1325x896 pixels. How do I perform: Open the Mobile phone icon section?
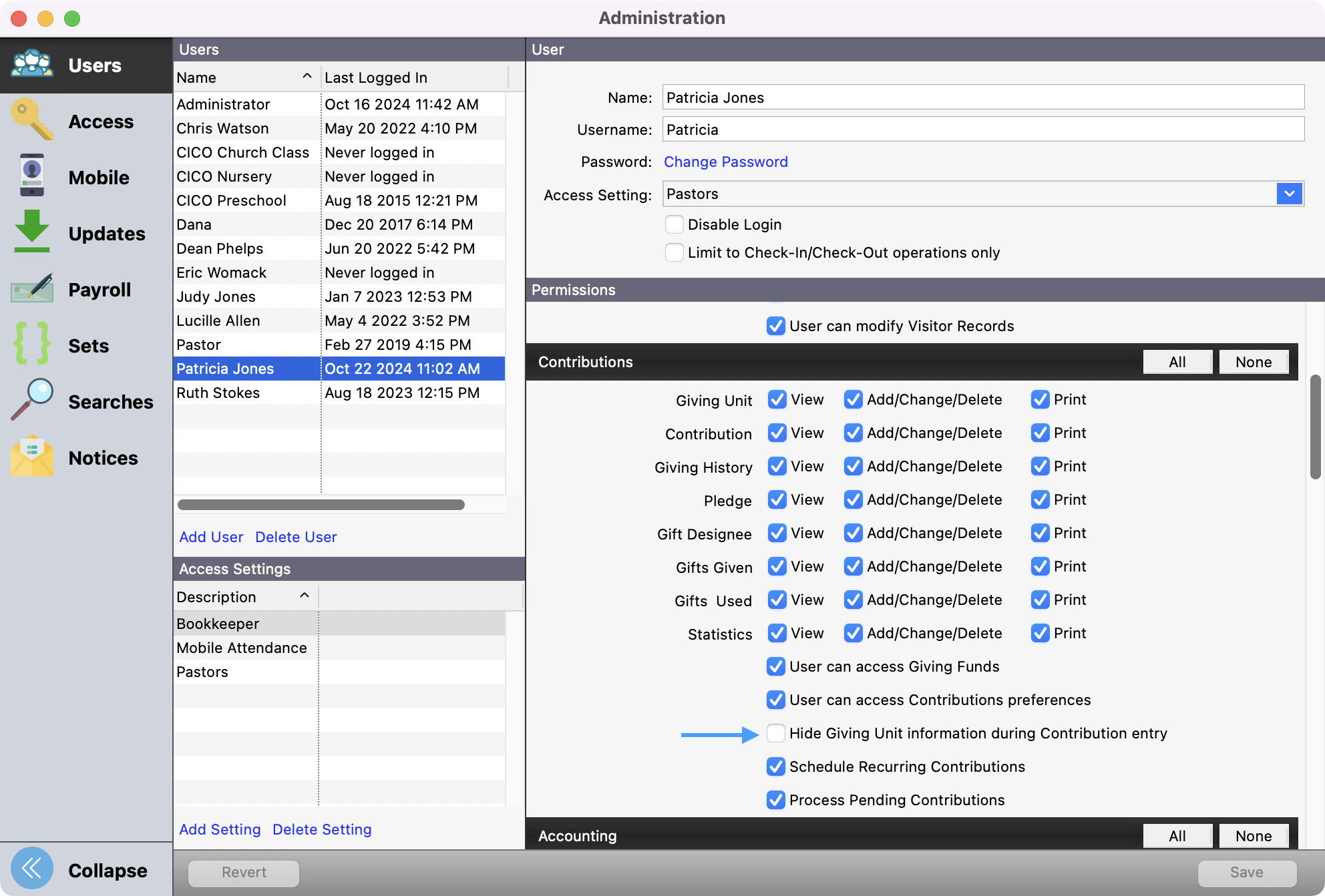(x=31, y=176)
